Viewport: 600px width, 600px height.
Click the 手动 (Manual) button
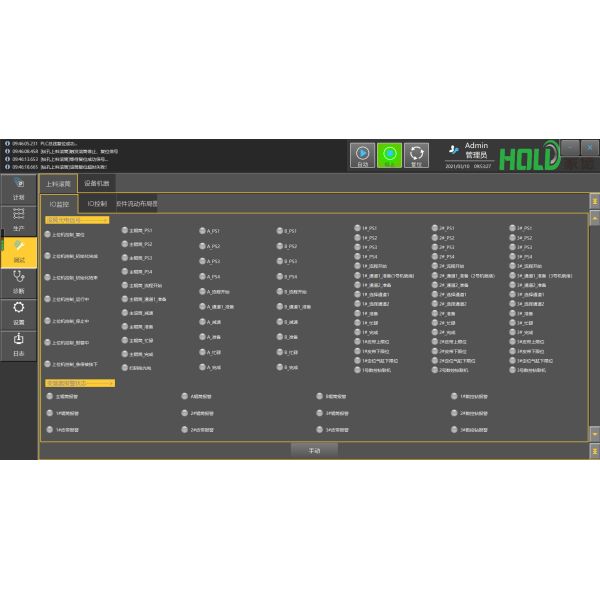click(314, 451)
